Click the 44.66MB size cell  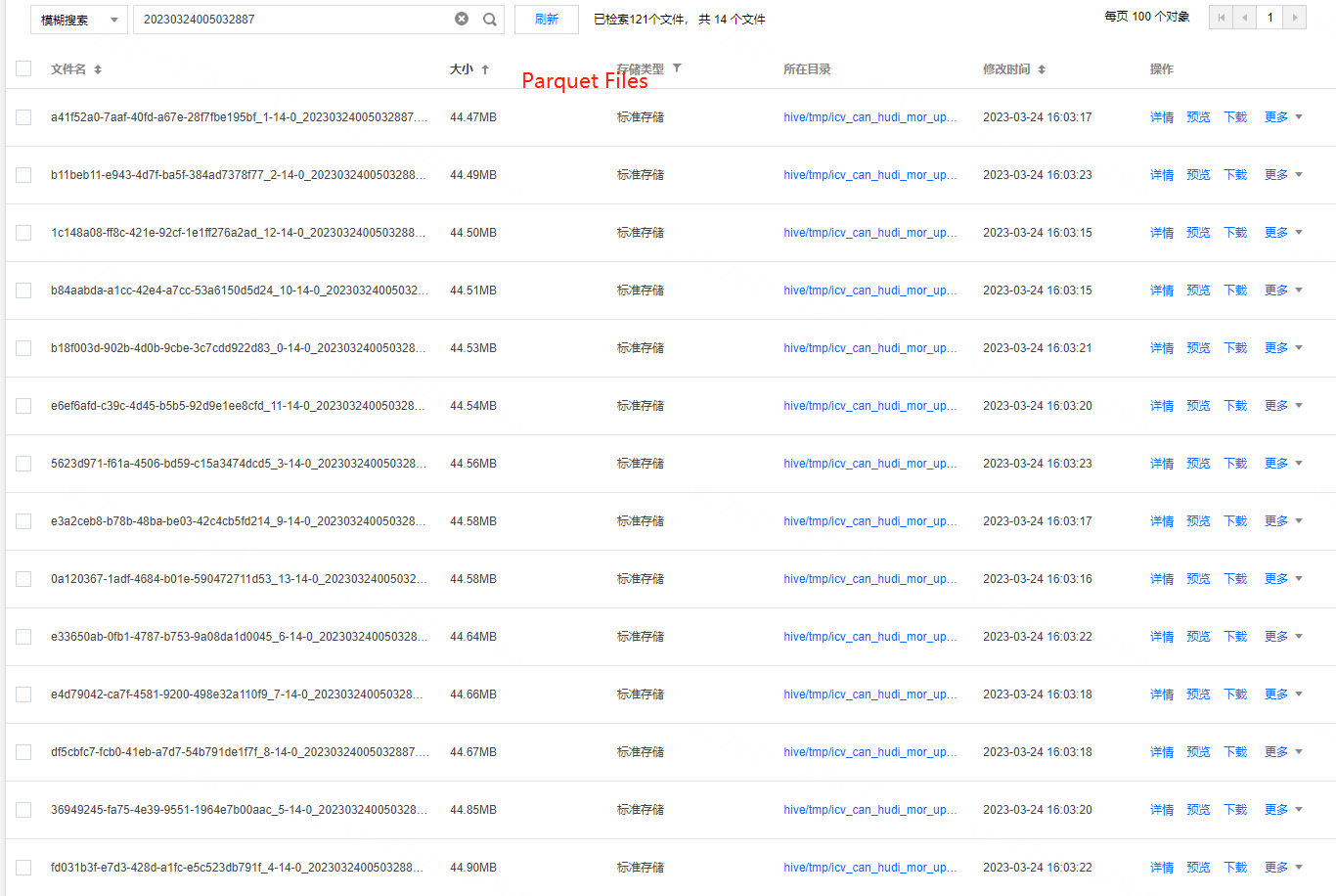473,694
